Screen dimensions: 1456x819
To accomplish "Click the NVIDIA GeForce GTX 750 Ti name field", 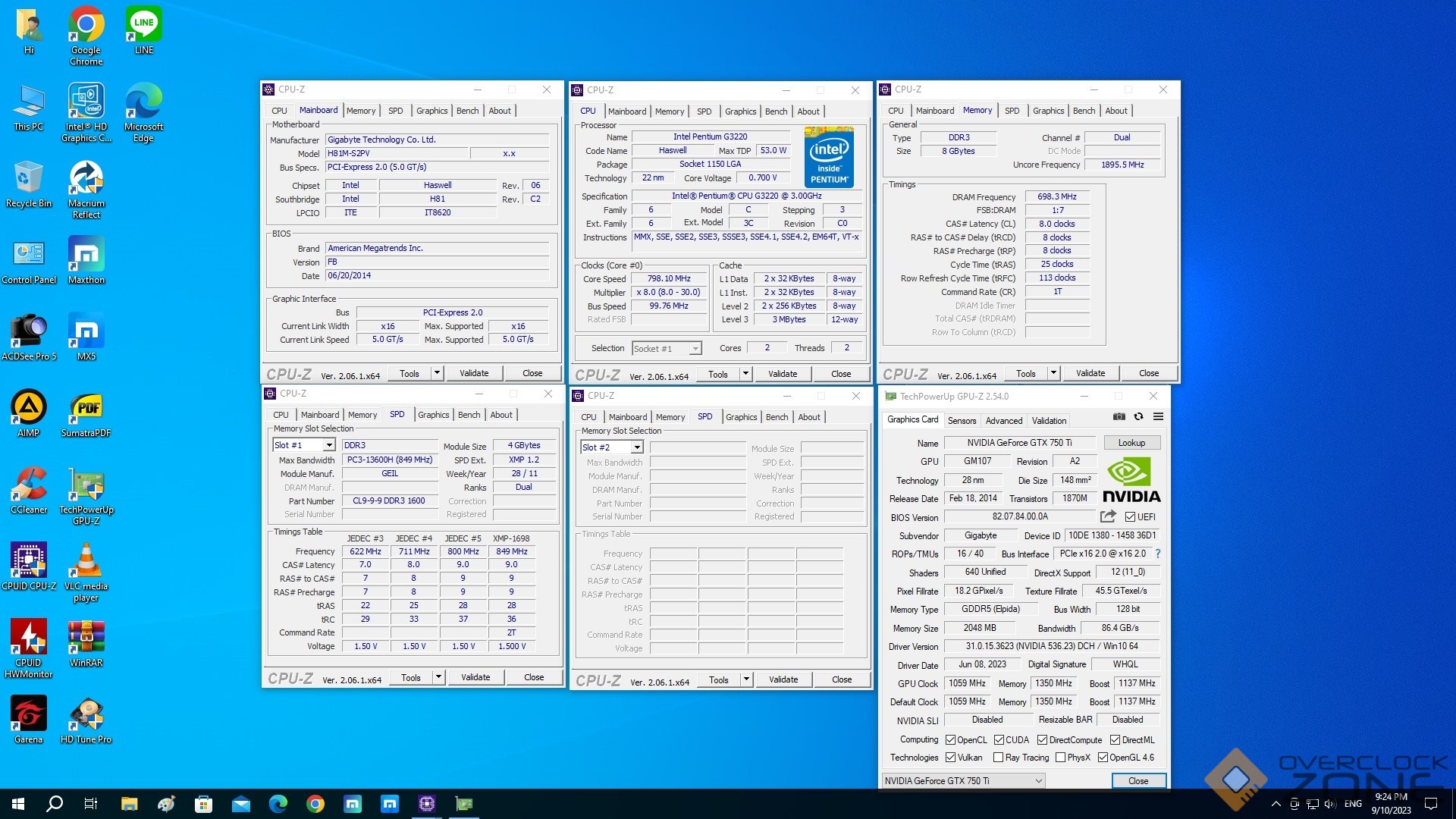I will [1018, 443].
